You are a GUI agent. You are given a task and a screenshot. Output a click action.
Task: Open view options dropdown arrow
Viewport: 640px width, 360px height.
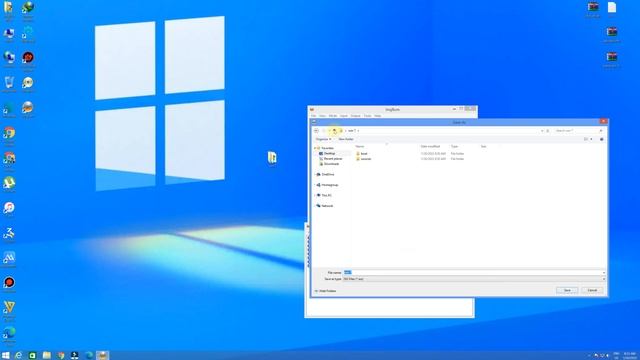591,139
